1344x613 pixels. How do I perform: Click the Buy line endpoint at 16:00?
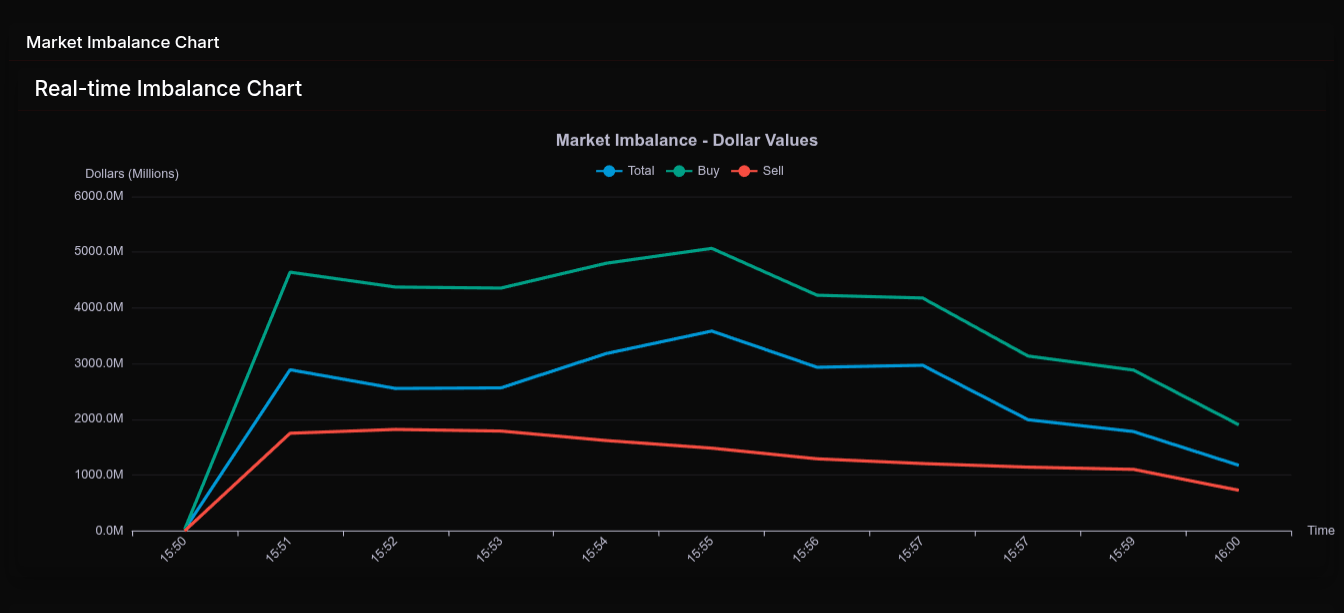pos(1238,425)
